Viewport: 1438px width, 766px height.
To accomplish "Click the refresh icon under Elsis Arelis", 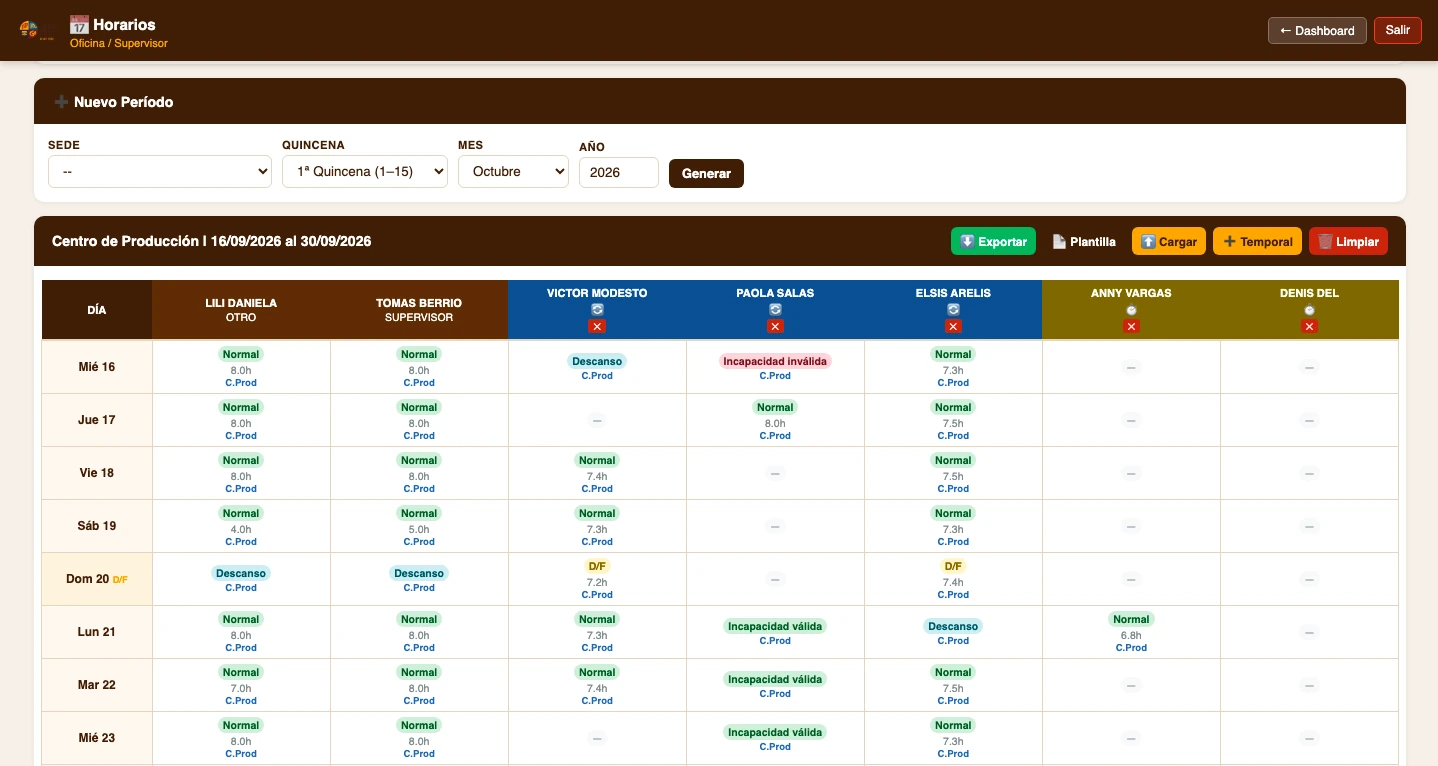I will [x=953, y=310].
